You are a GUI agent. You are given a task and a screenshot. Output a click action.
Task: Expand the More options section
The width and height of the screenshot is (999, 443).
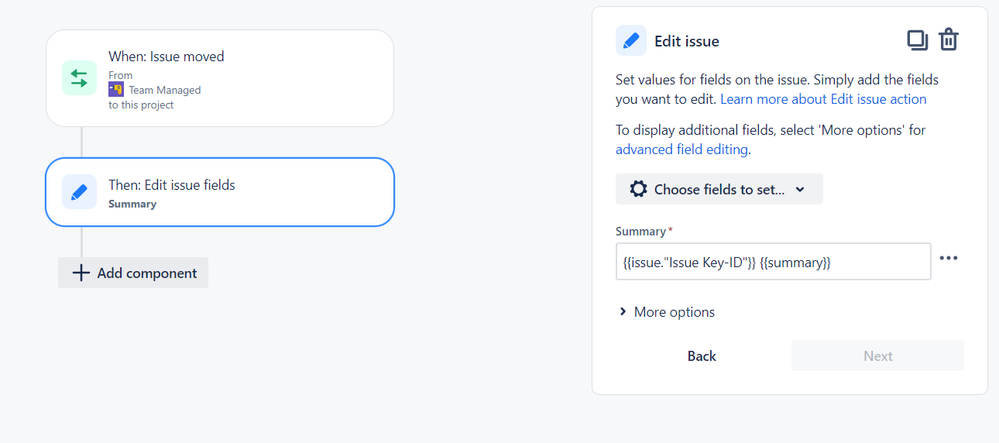click(x=667, y=312)
